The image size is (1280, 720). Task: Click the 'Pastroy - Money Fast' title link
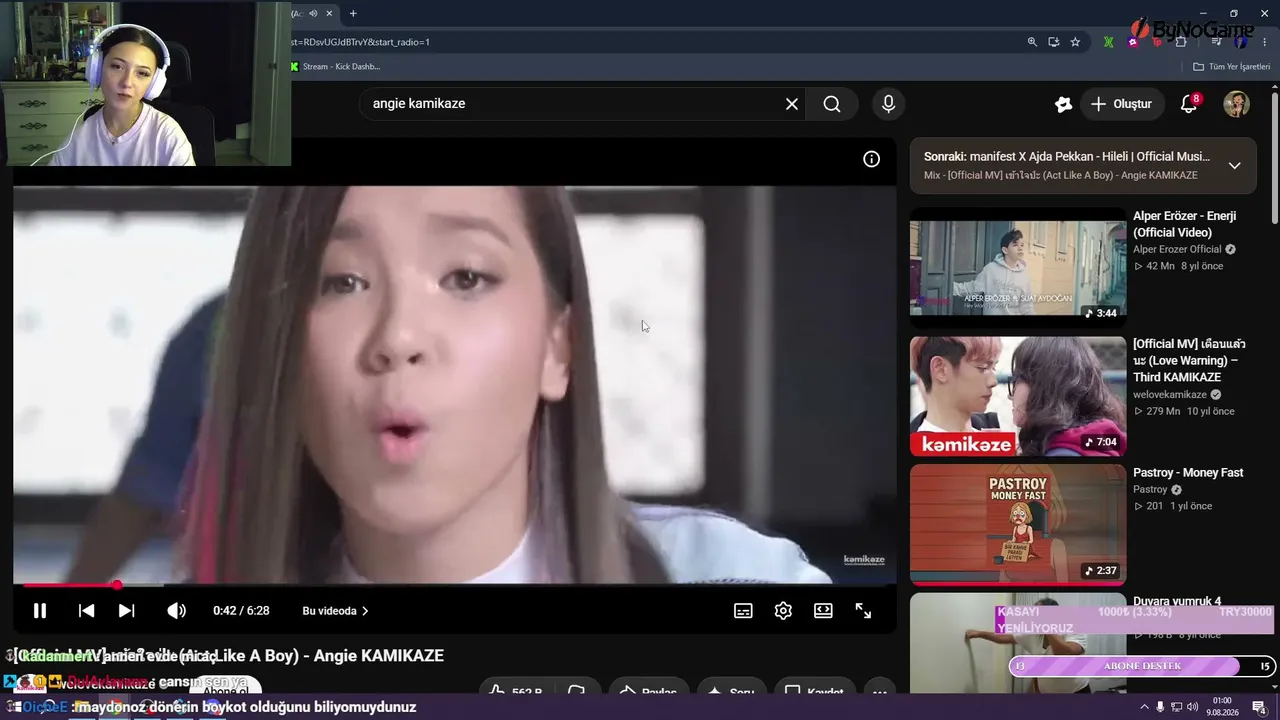[1188, 472]
